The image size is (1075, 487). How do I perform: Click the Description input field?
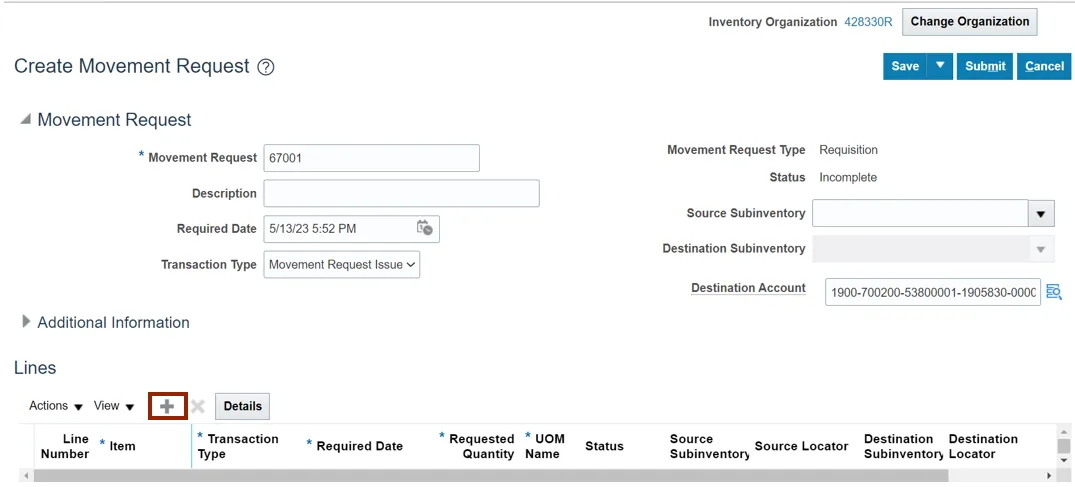tap(401, 193)
